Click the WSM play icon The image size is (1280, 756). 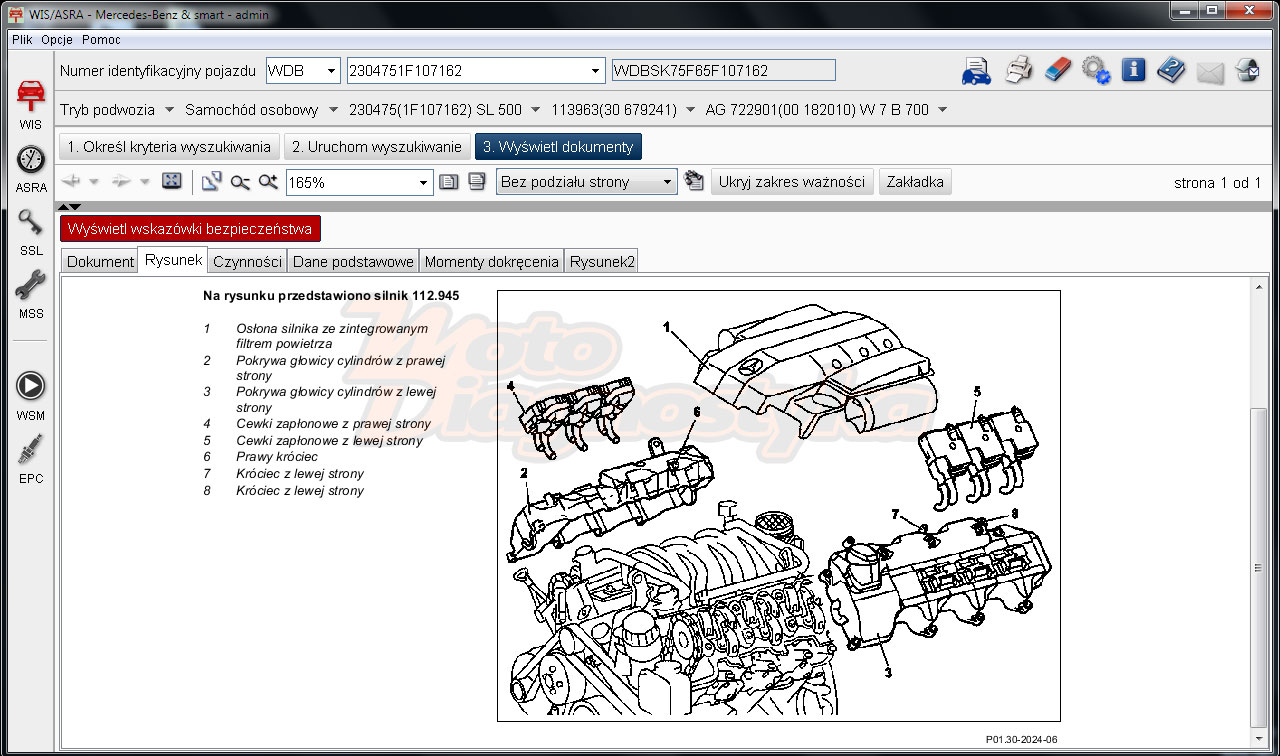[31, 387]
